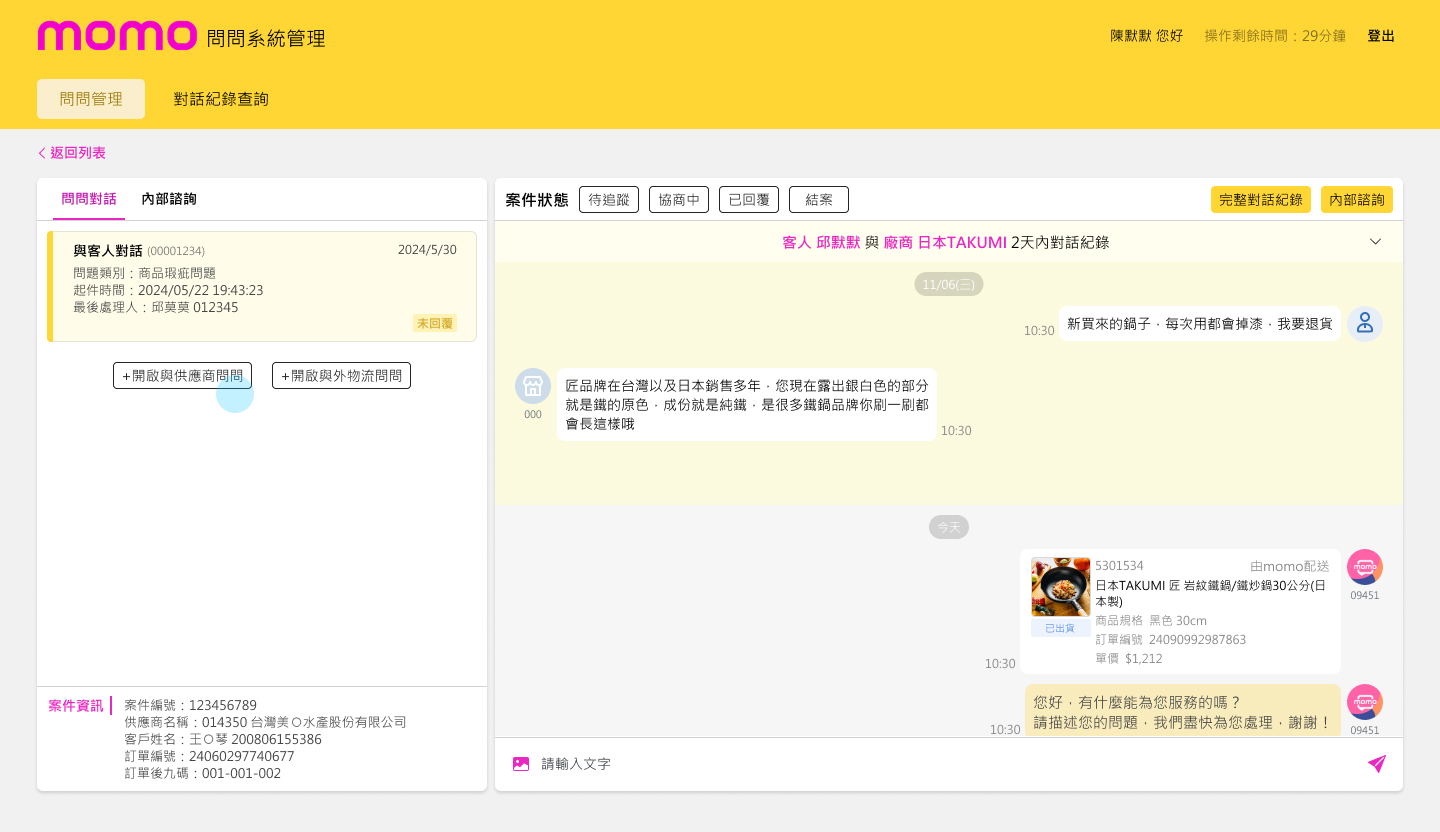Click 訂單編號：24060297740677 in case info
This screenshot has height=832, width=1440.
tap(210, 756)
